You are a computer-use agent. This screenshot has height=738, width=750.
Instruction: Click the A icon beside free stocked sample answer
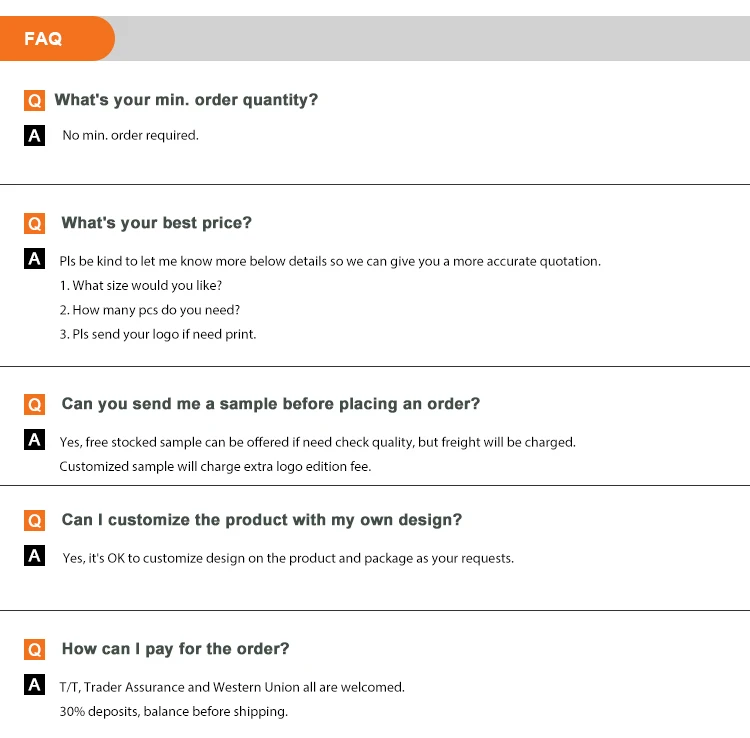coord(35,440)
